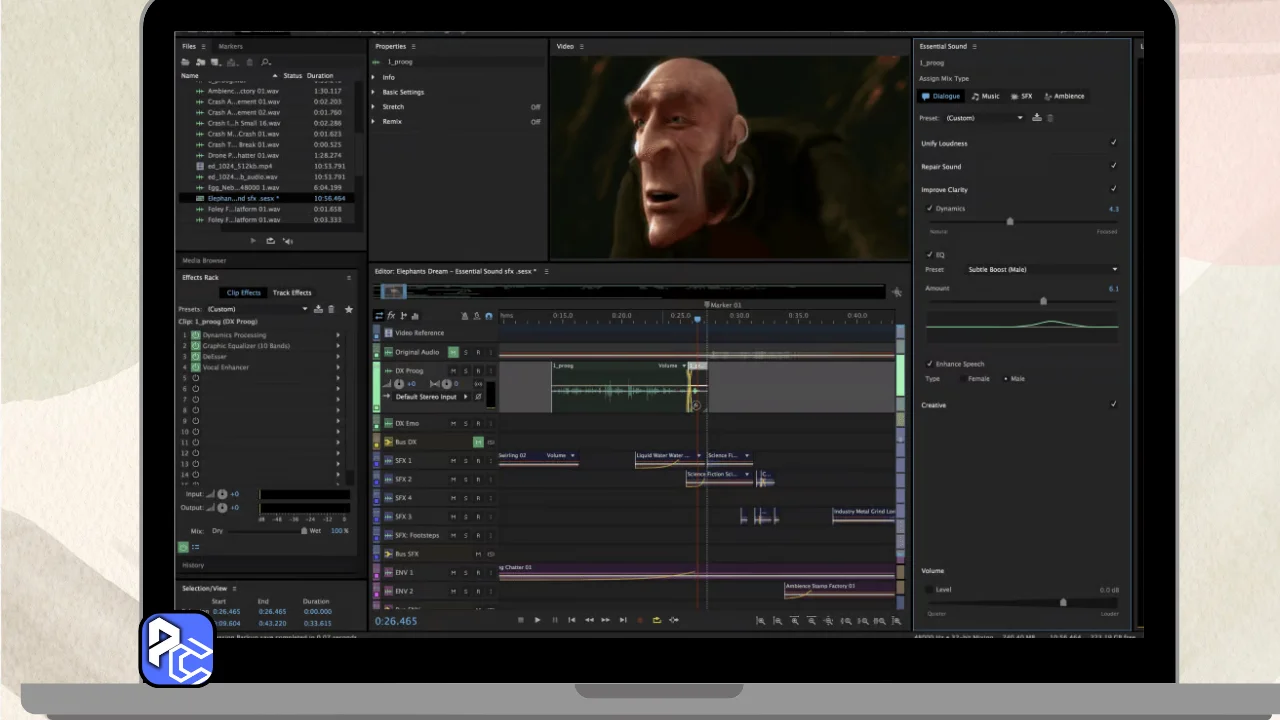Click the phase invert icon on DX Proog track
This screenshot has height=720, width=1280.
[478, 397]
